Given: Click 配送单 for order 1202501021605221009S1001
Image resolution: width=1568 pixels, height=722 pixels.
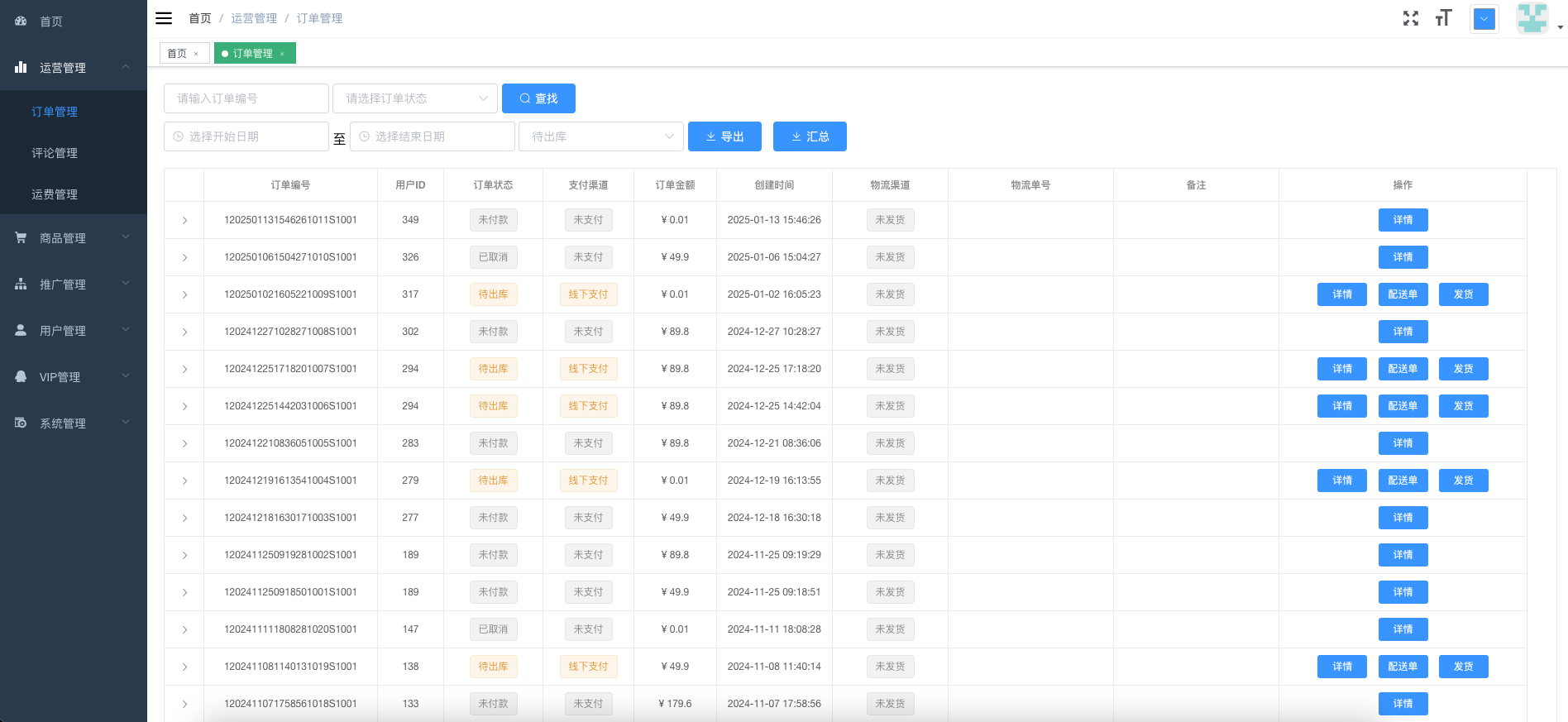Looking at the screenshot, I should click(x=1403, y=294).
